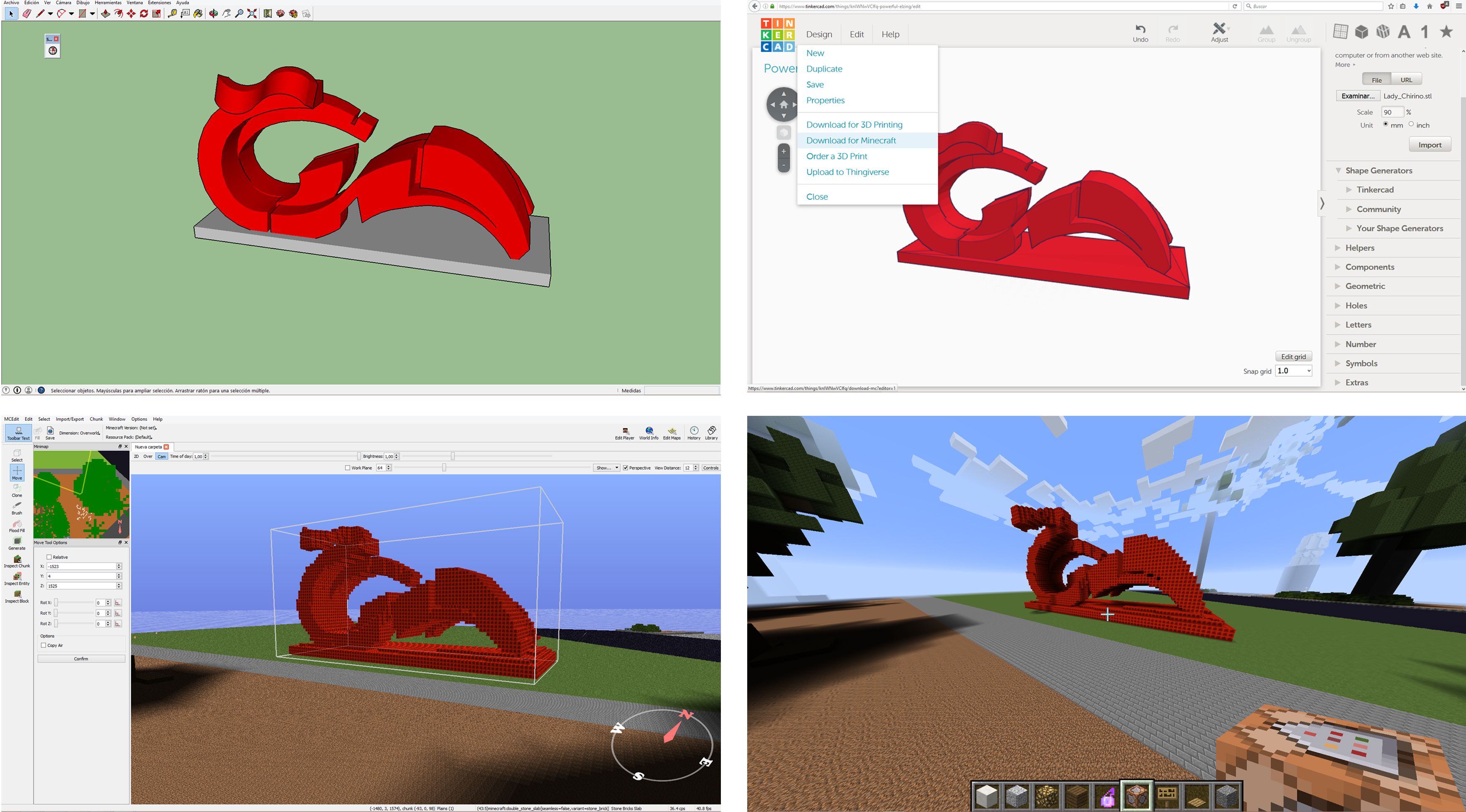Select the Orbit camera tool
The width and height of the screenshot is (1466, 812).
tap(214, 14)
